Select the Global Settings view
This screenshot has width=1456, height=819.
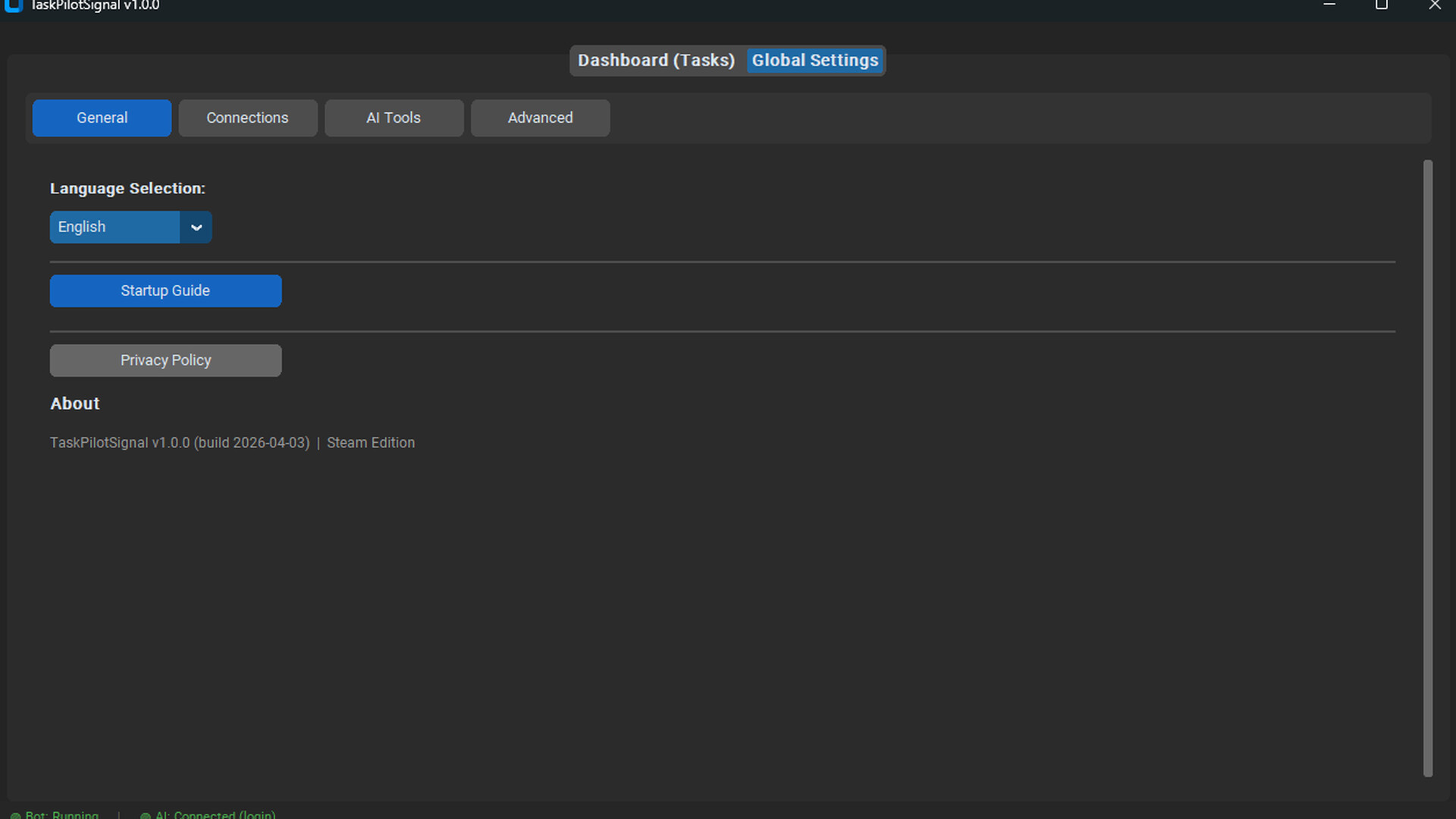(x=814, y=61)
